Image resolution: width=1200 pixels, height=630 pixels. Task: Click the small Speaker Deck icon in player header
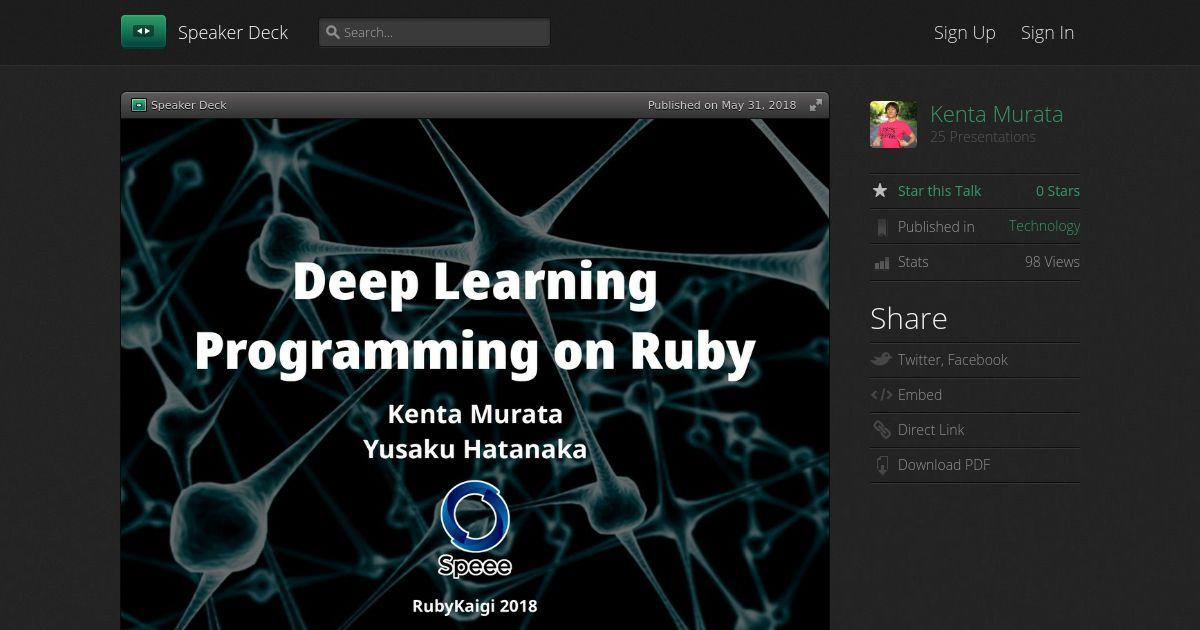(139, 105)
